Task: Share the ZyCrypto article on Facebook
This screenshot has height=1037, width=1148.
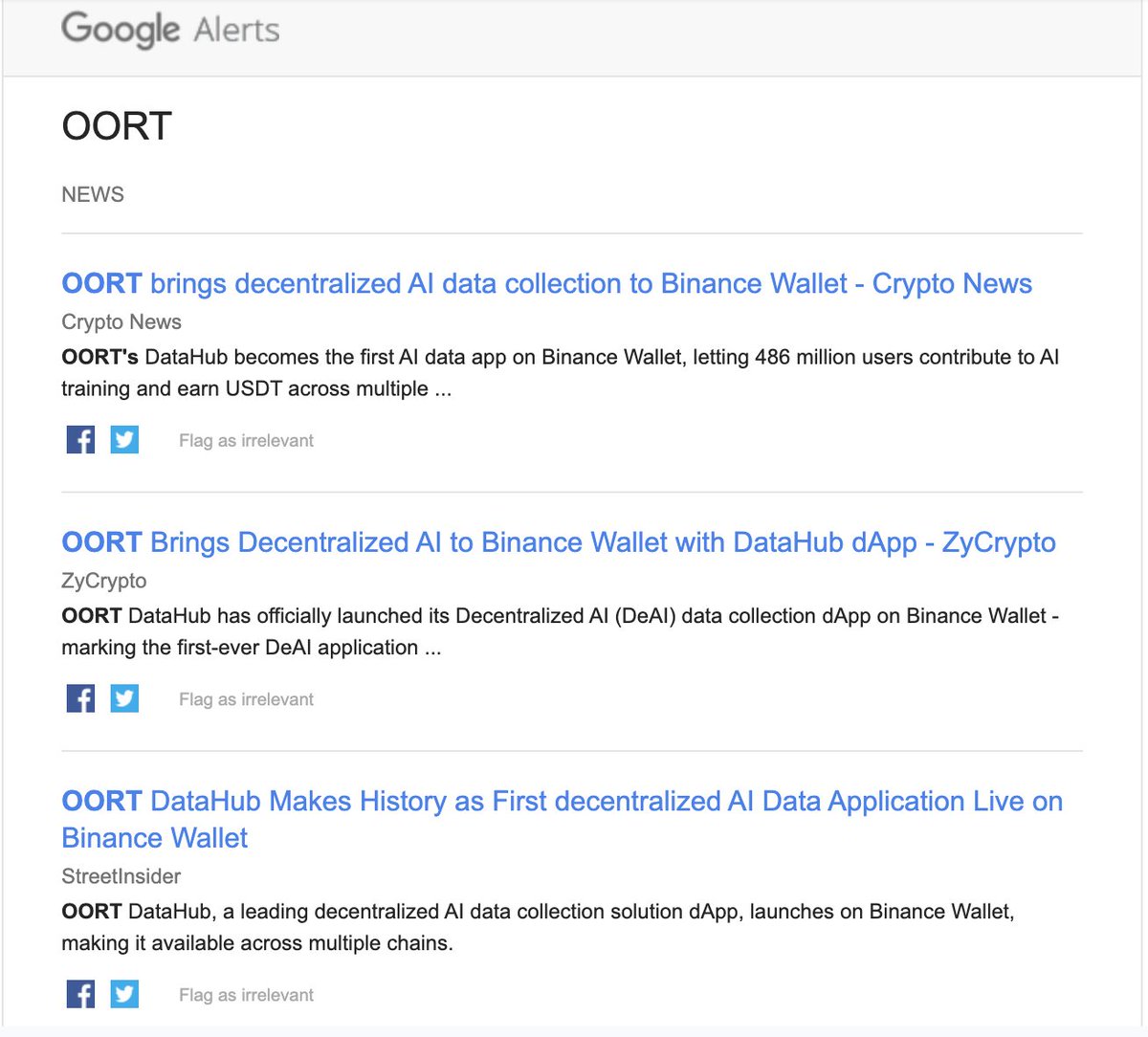Action: click(80, 698)
